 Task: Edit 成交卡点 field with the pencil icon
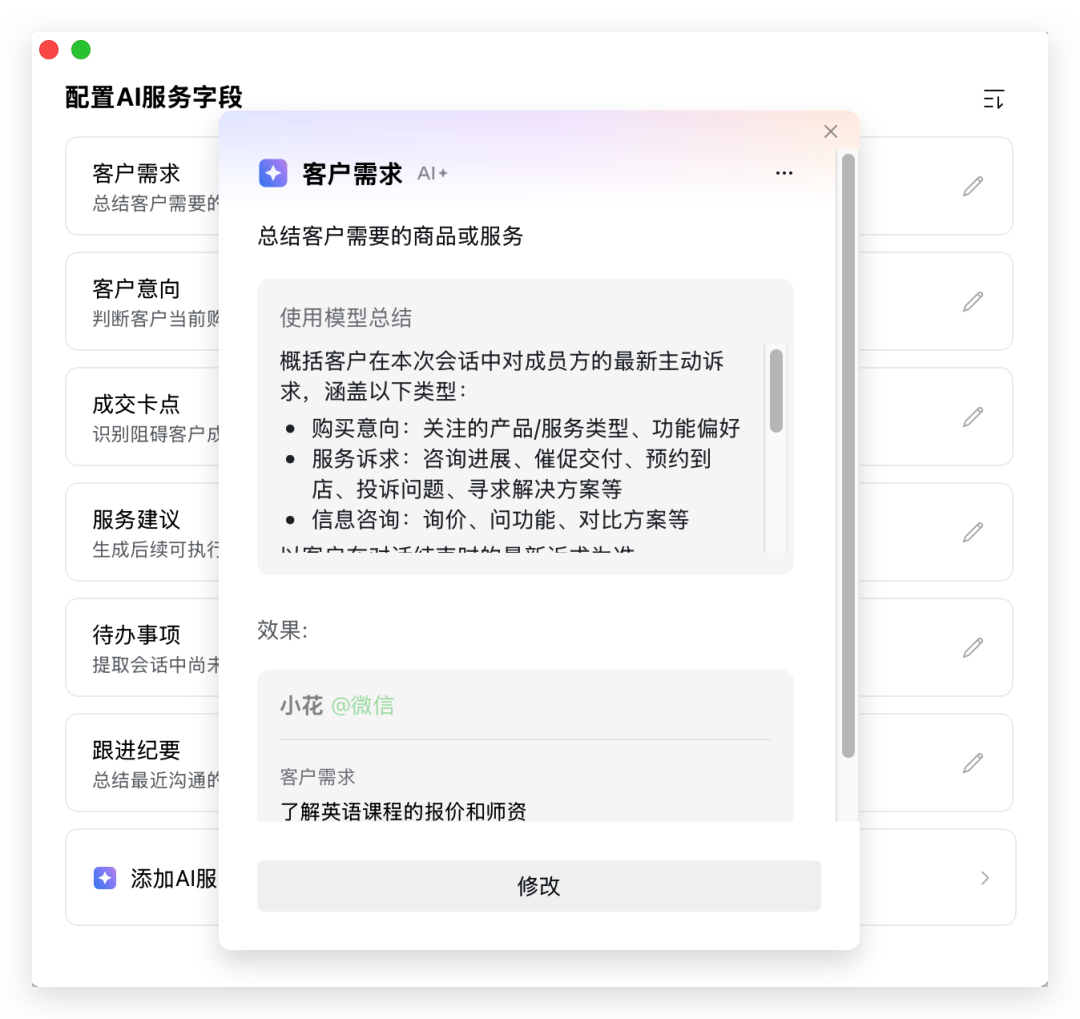pyautogui.click(x=973, y=417)
